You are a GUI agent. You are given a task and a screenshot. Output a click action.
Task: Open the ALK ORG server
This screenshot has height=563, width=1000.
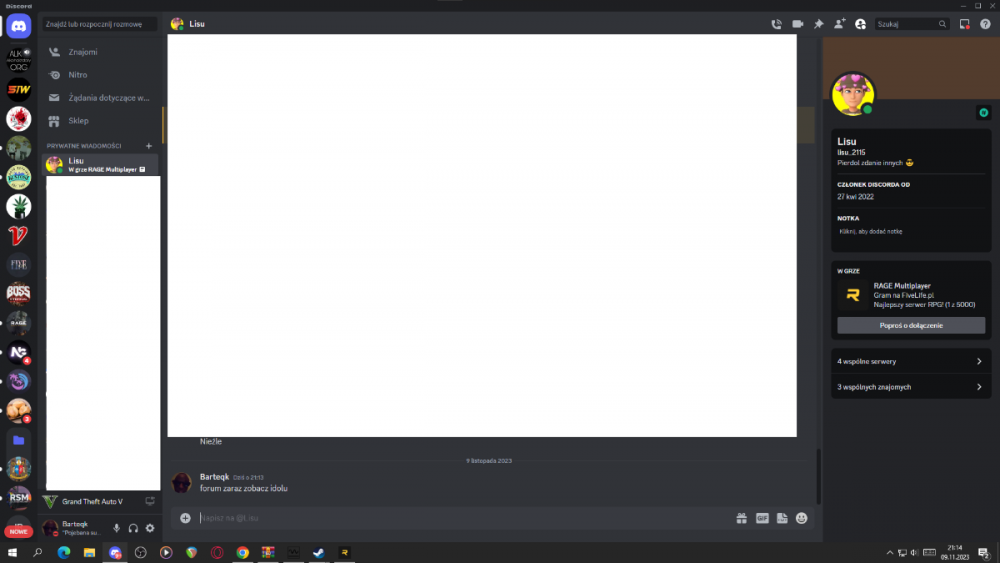pyautogui.click(x=18, y=60)
